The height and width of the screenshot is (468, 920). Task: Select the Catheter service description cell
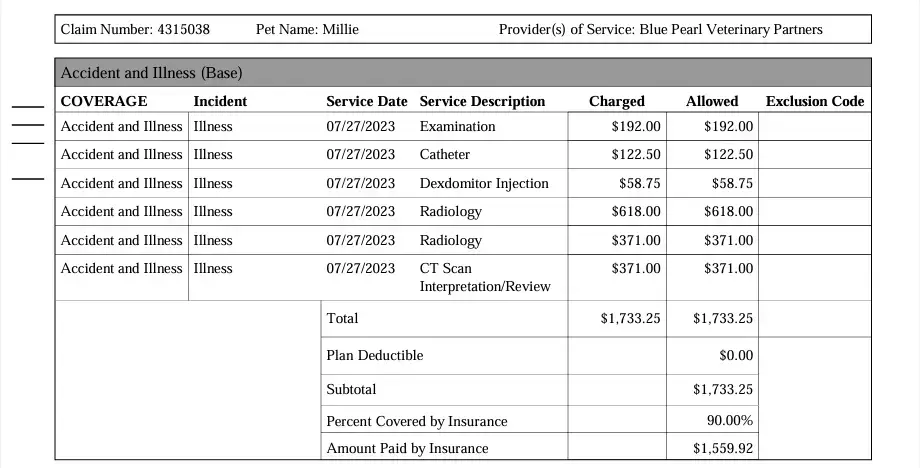[x=444, y=155]
